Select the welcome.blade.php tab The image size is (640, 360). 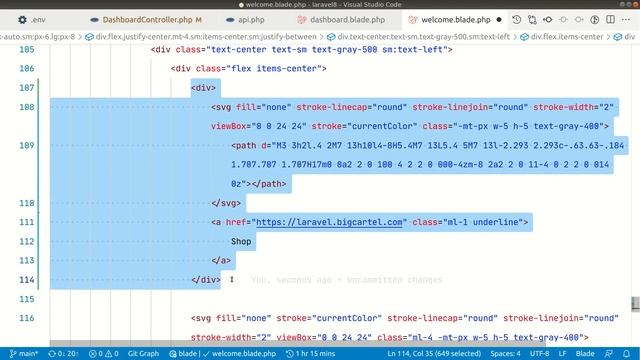(x=456, y=20)
